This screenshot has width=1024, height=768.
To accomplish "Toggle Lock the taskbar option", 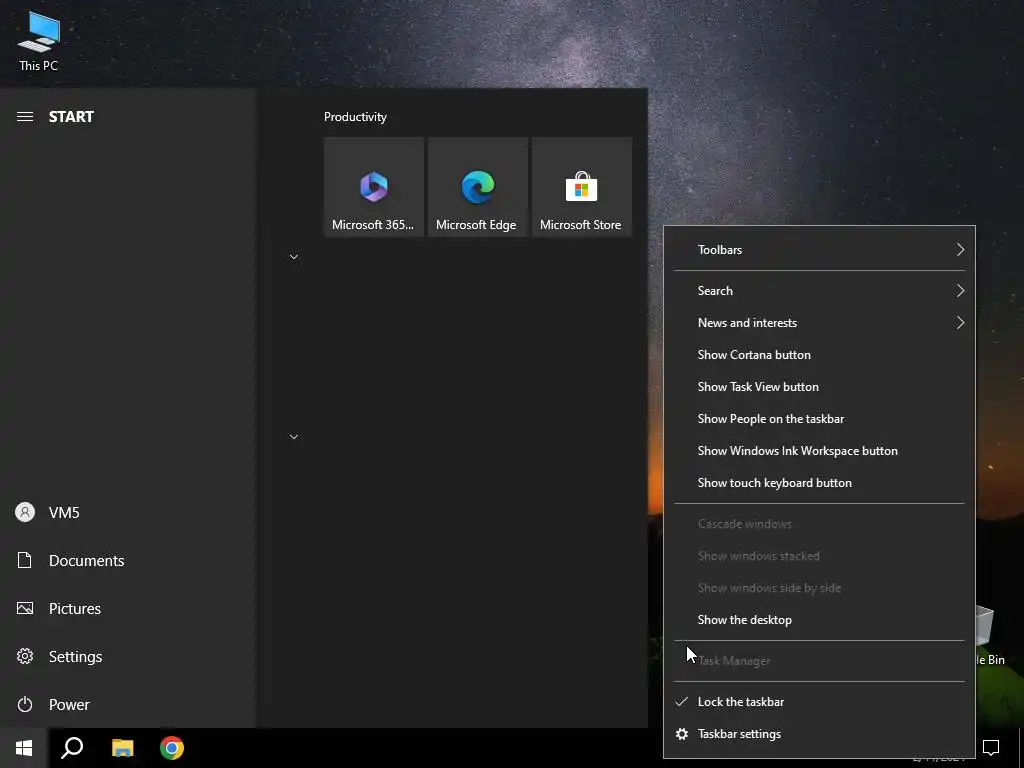I will pos(820,702).
